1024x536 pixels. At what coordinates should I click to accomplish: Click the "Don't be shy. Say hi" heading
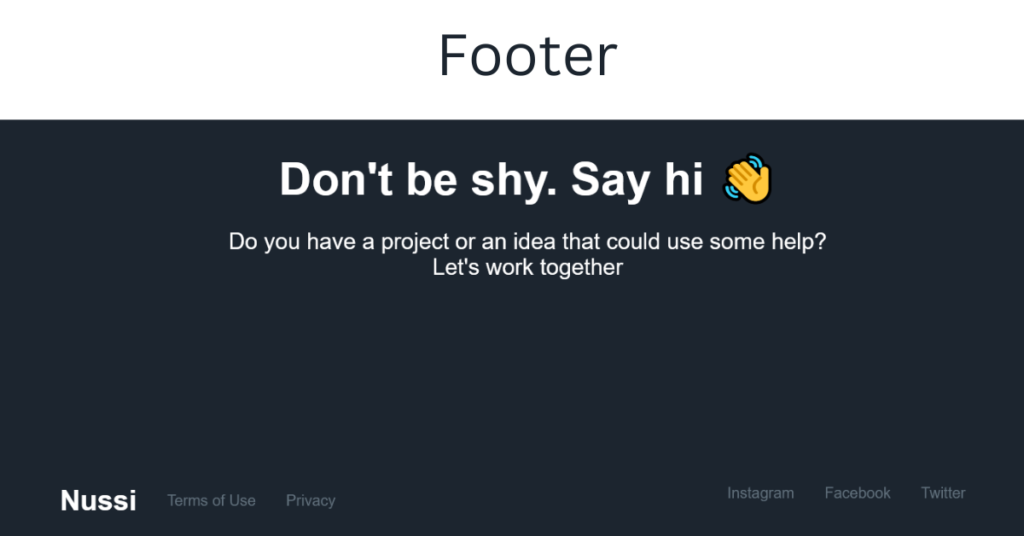pyautogui.click(x=491, y=179)
